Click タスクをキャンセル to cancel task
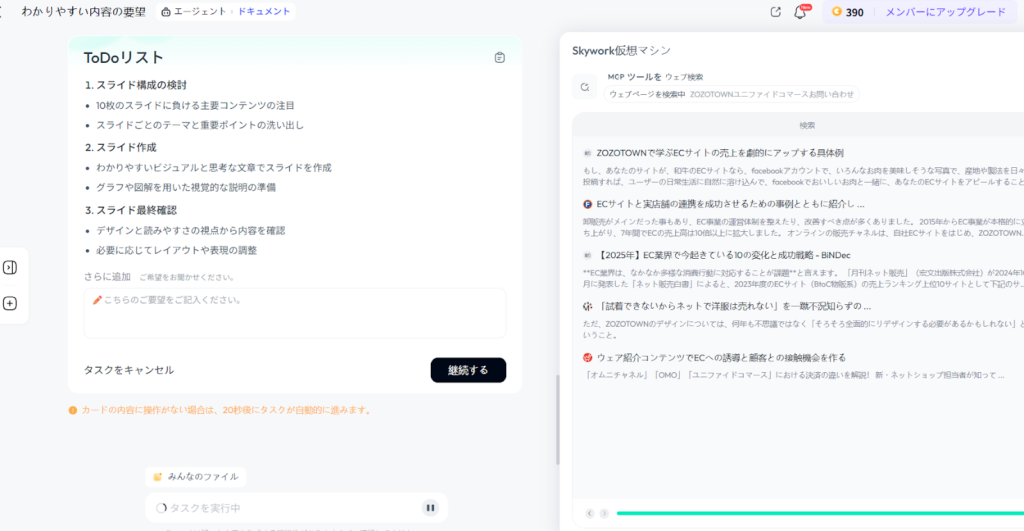The width and height of the screenshot is (1024, 531). tap(129, 370)
